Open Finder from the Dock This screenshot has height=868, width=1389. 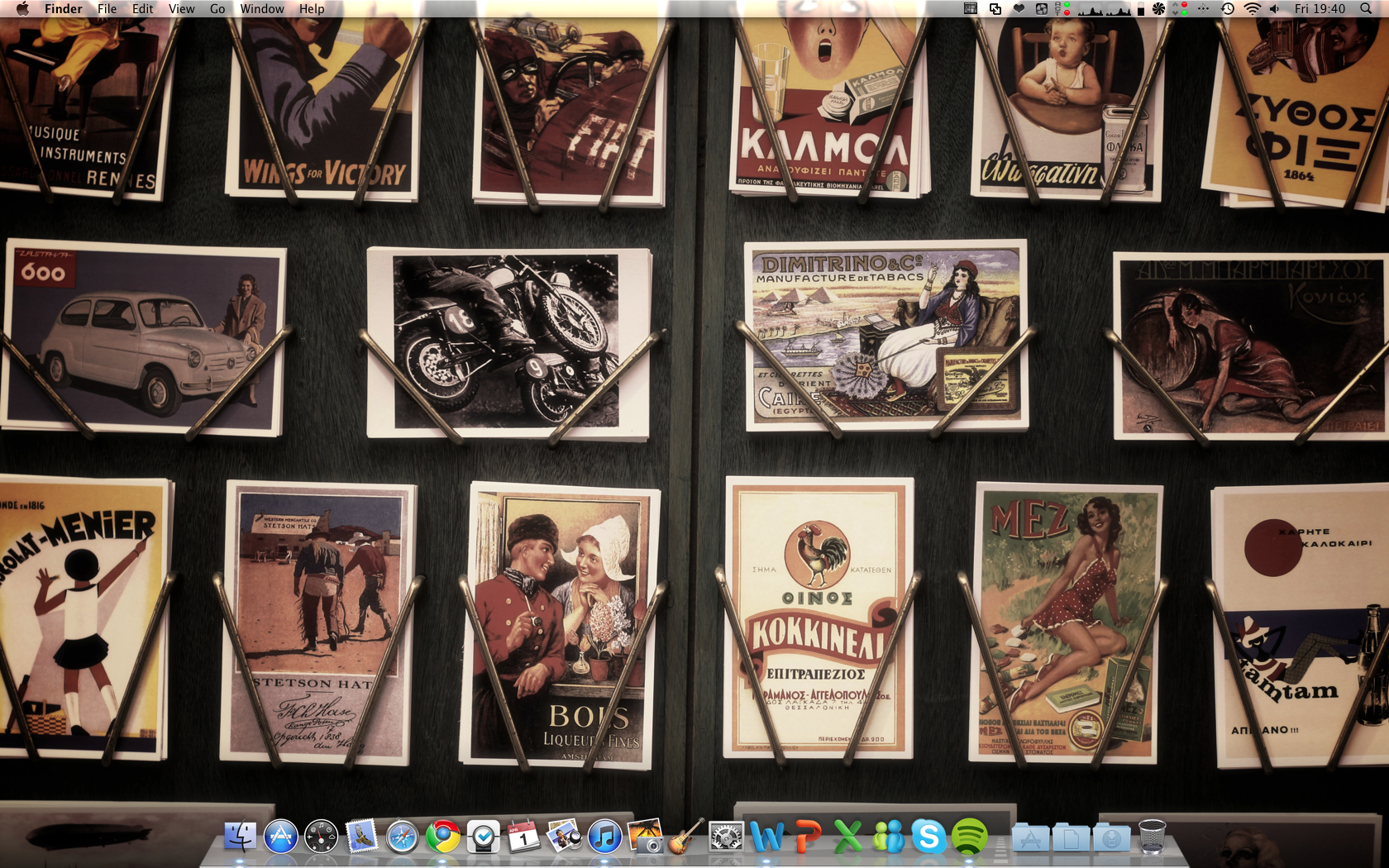point(240,837)
